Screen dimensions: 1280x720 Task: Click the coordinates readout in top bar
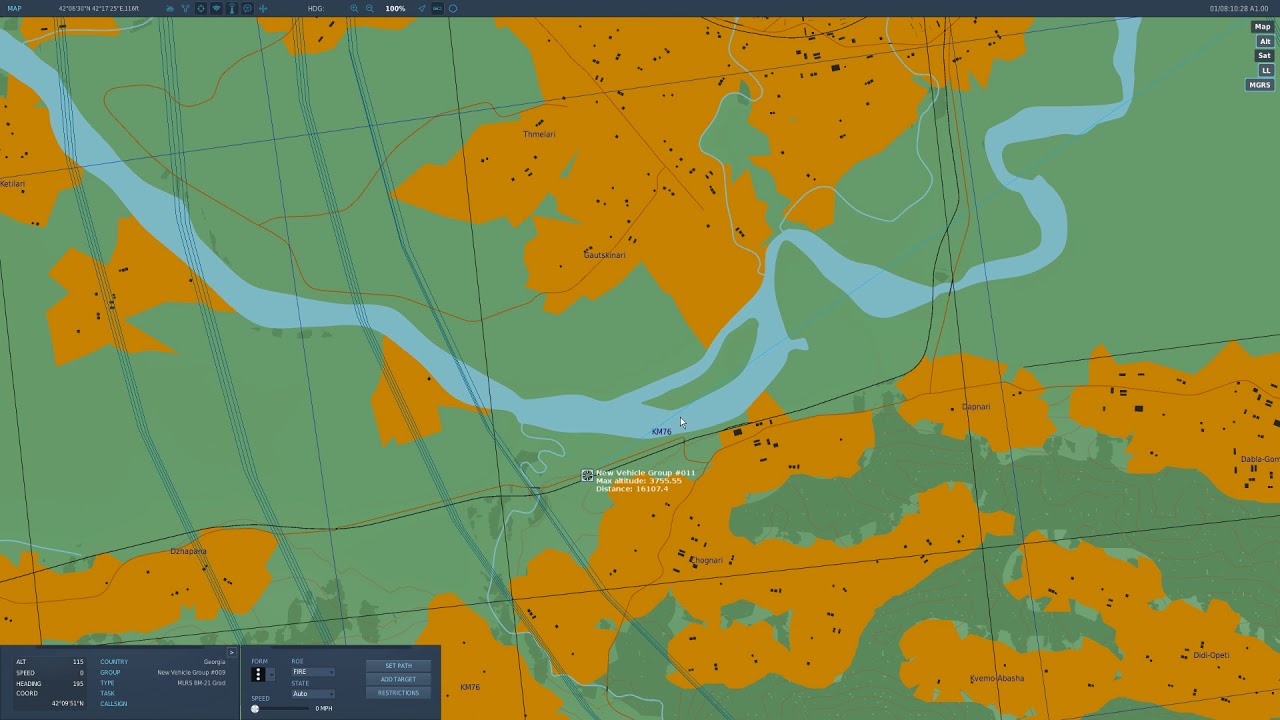(x=99, y=8)
